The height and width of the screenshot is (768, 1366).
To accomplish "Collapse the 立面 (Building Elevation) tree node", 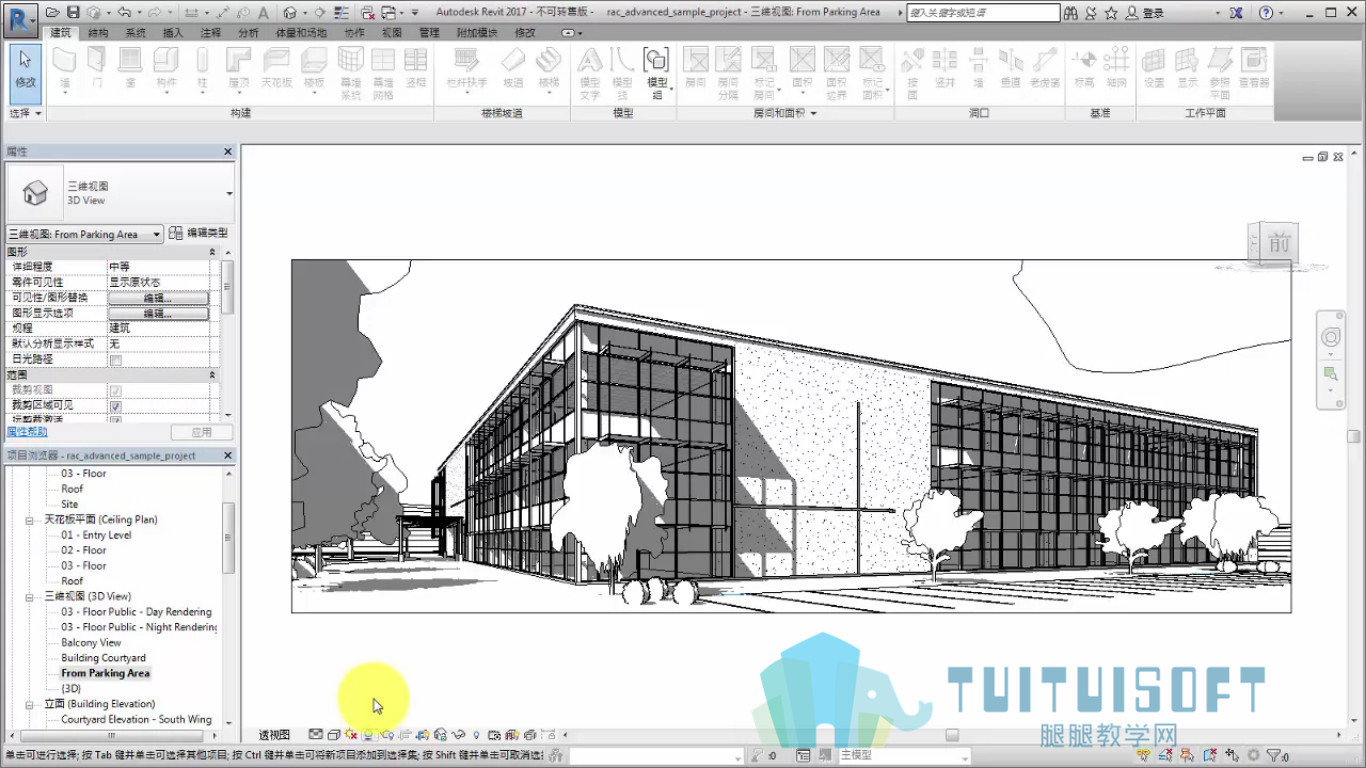I will [30, 704].
